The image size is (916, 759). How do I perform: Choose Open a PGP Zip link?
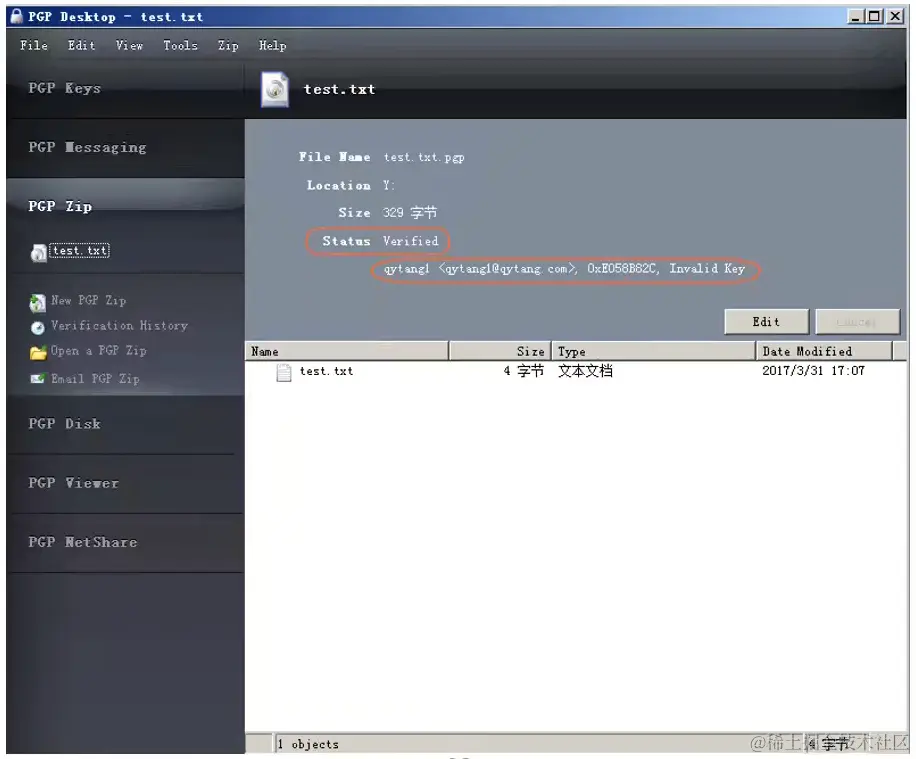(98, 351)
